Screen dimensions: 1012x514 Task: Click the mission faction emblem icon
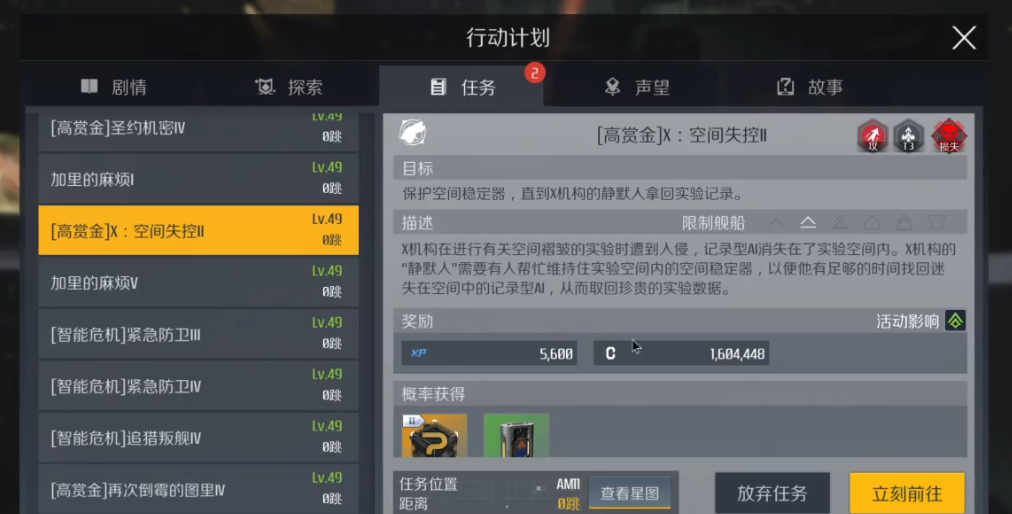point(412,133)
